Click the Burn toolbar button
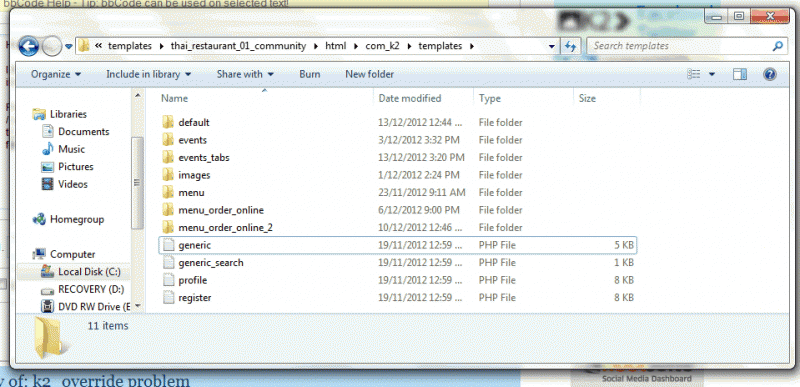800x387 pixels. click(x=310, y=74)
